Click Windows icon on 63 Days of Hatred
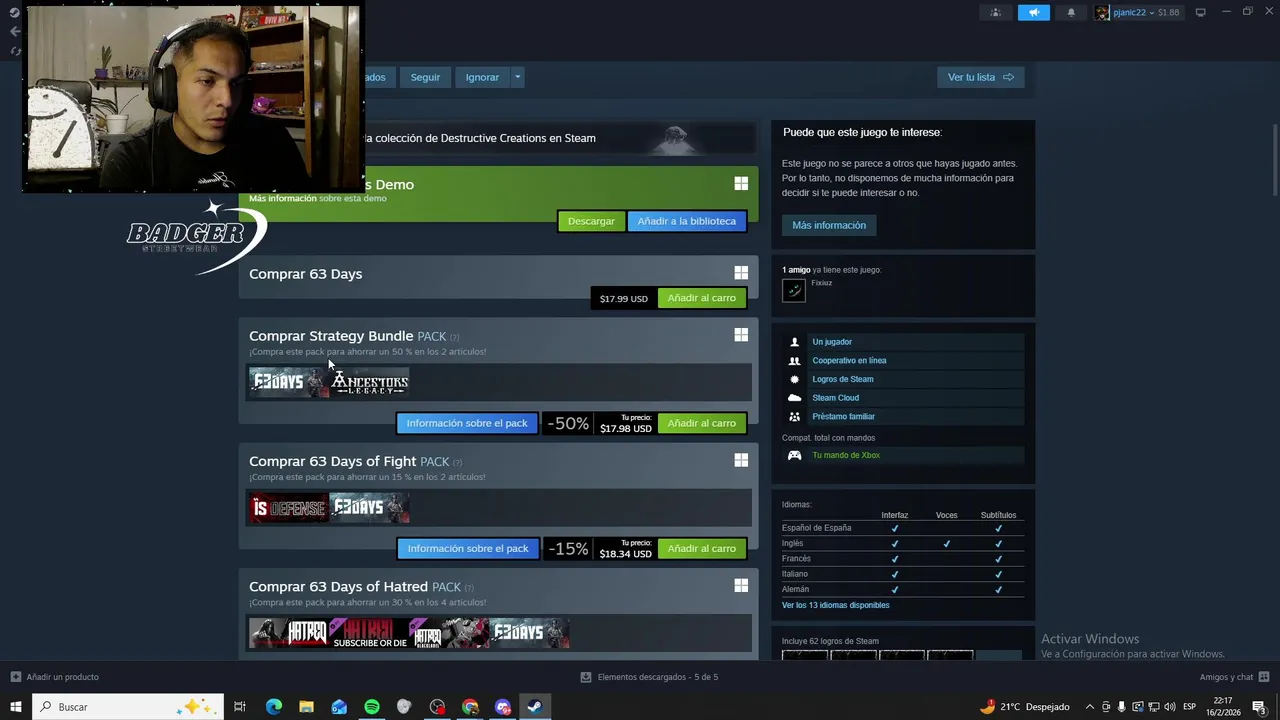This screenshot has width=1280, height=720. (x=741, y=585)
